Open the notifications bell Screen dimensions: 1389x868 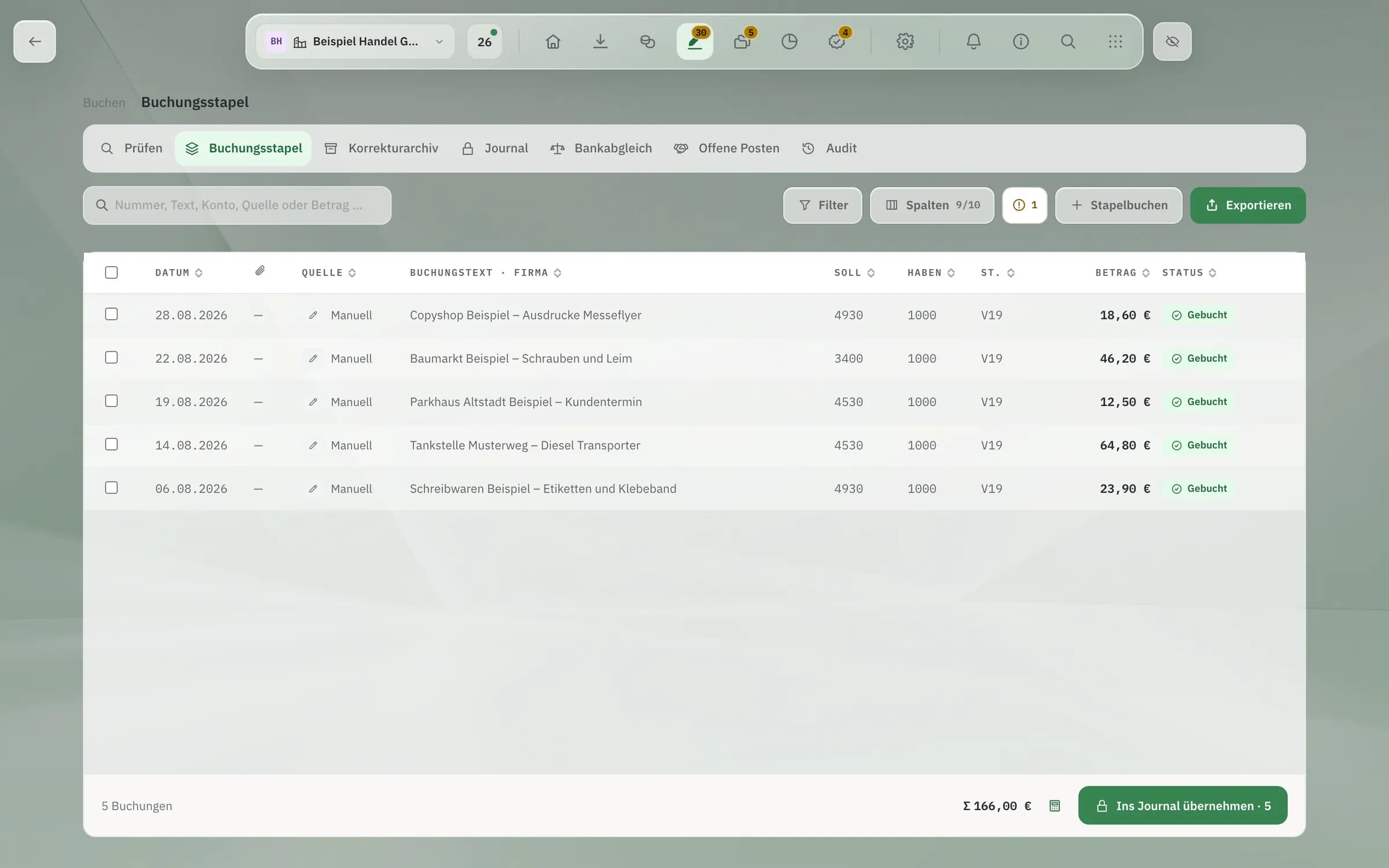point(973,42)
